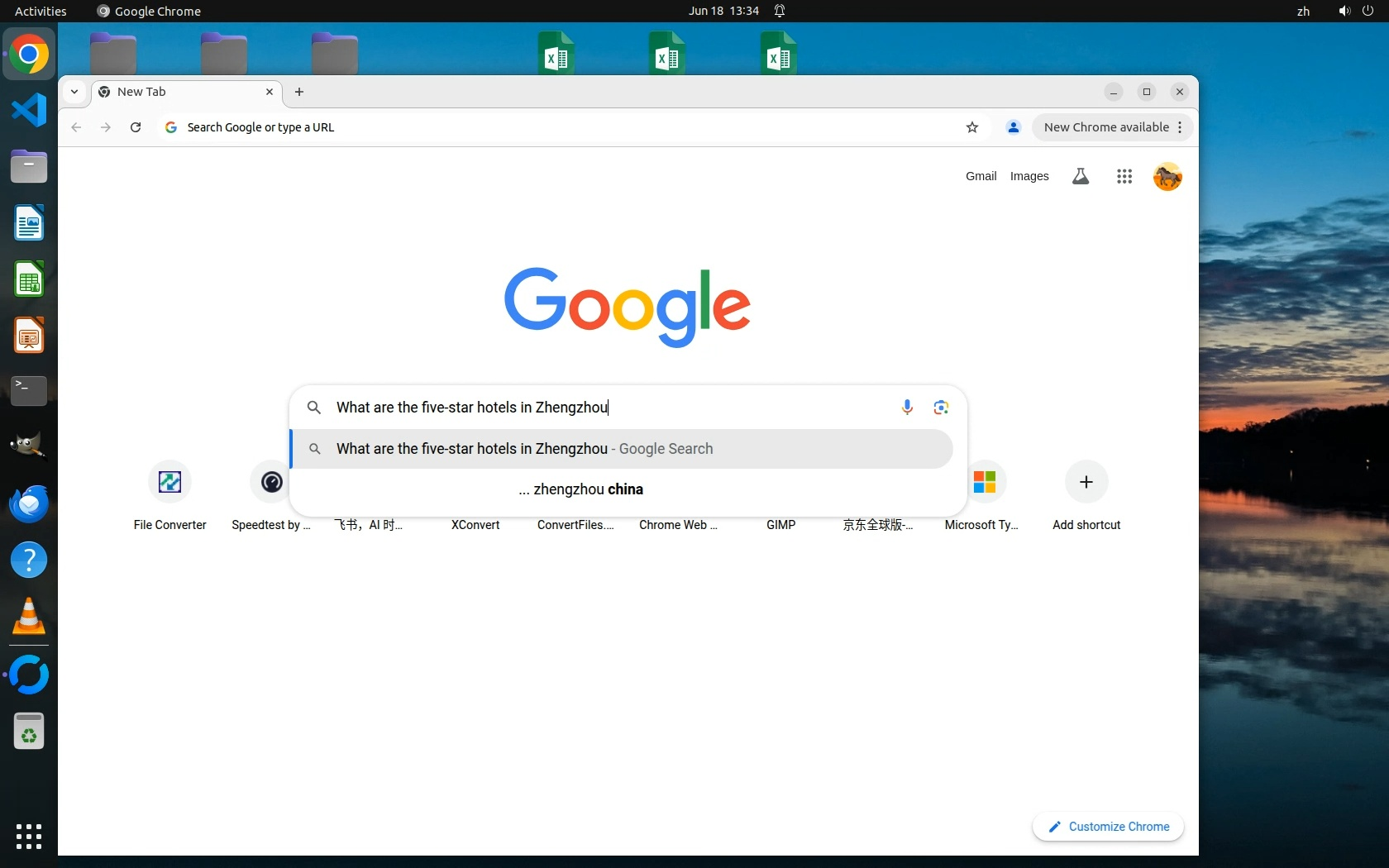Click the Google account avatar

pos(1167,176)
